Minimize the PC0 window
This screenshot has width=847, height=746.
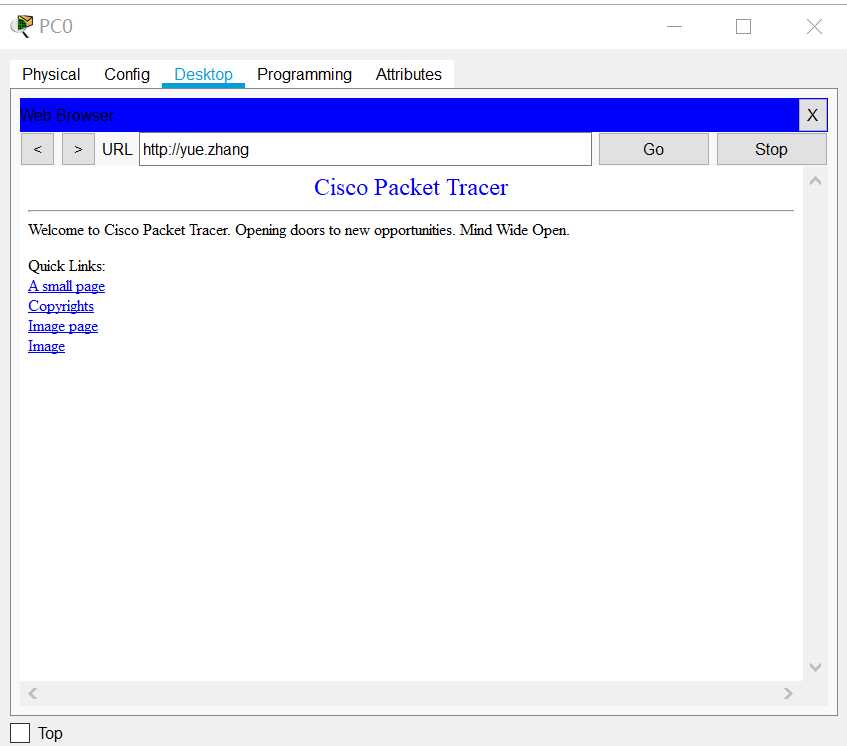[674, 26]
